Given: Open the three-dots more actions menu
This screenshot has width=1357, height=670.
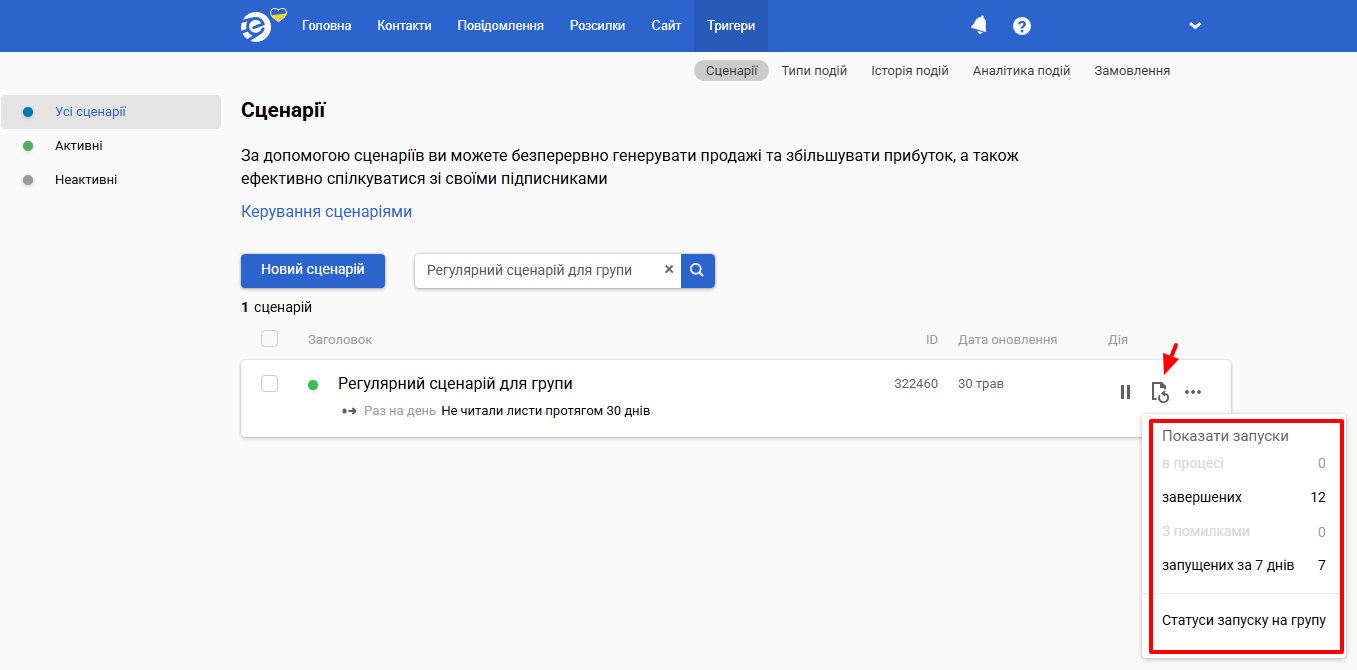Looking at the screenshot, I should (x=1193, y=392).
